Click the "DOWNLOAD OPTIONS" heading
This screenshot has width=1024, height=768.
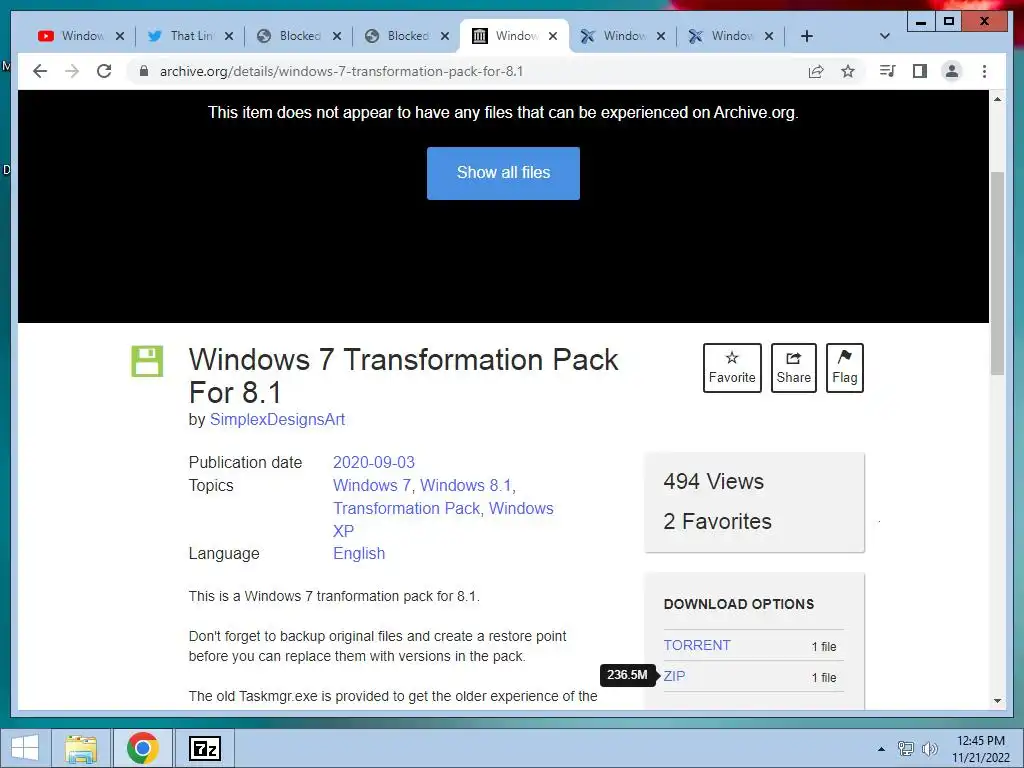click(739, 604)
